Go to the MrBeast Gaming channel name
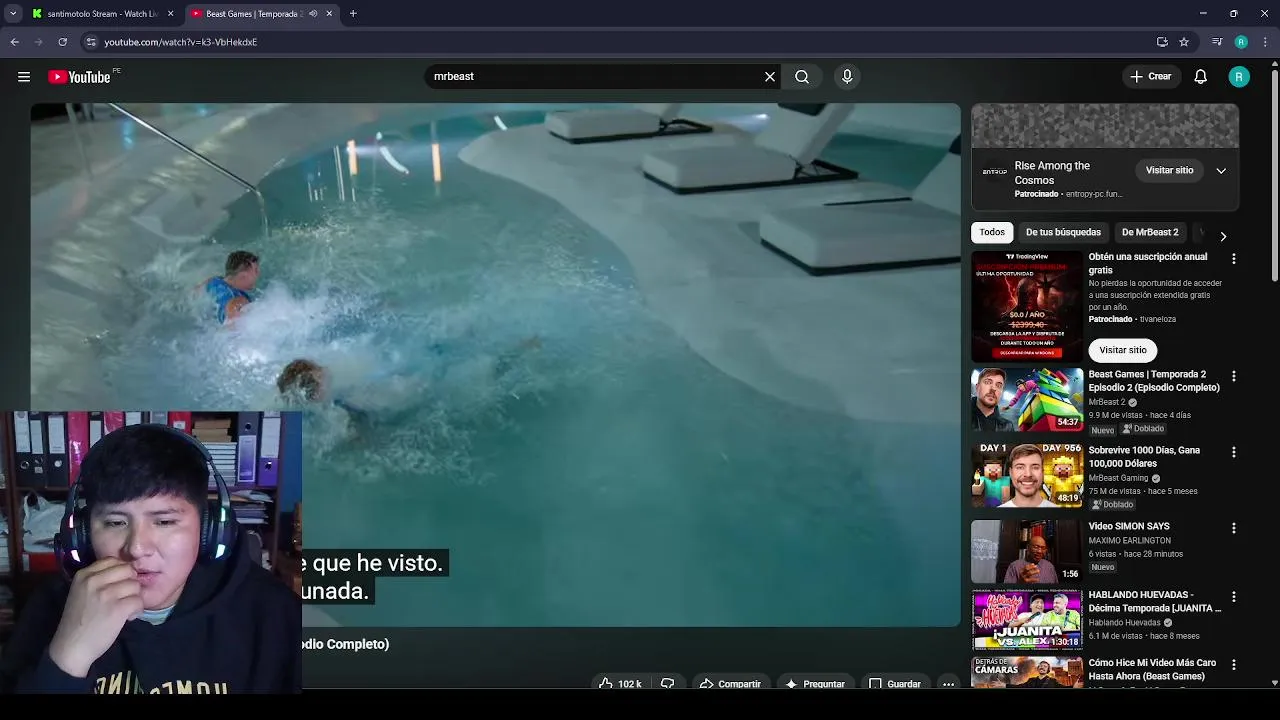 (1118, 478)
